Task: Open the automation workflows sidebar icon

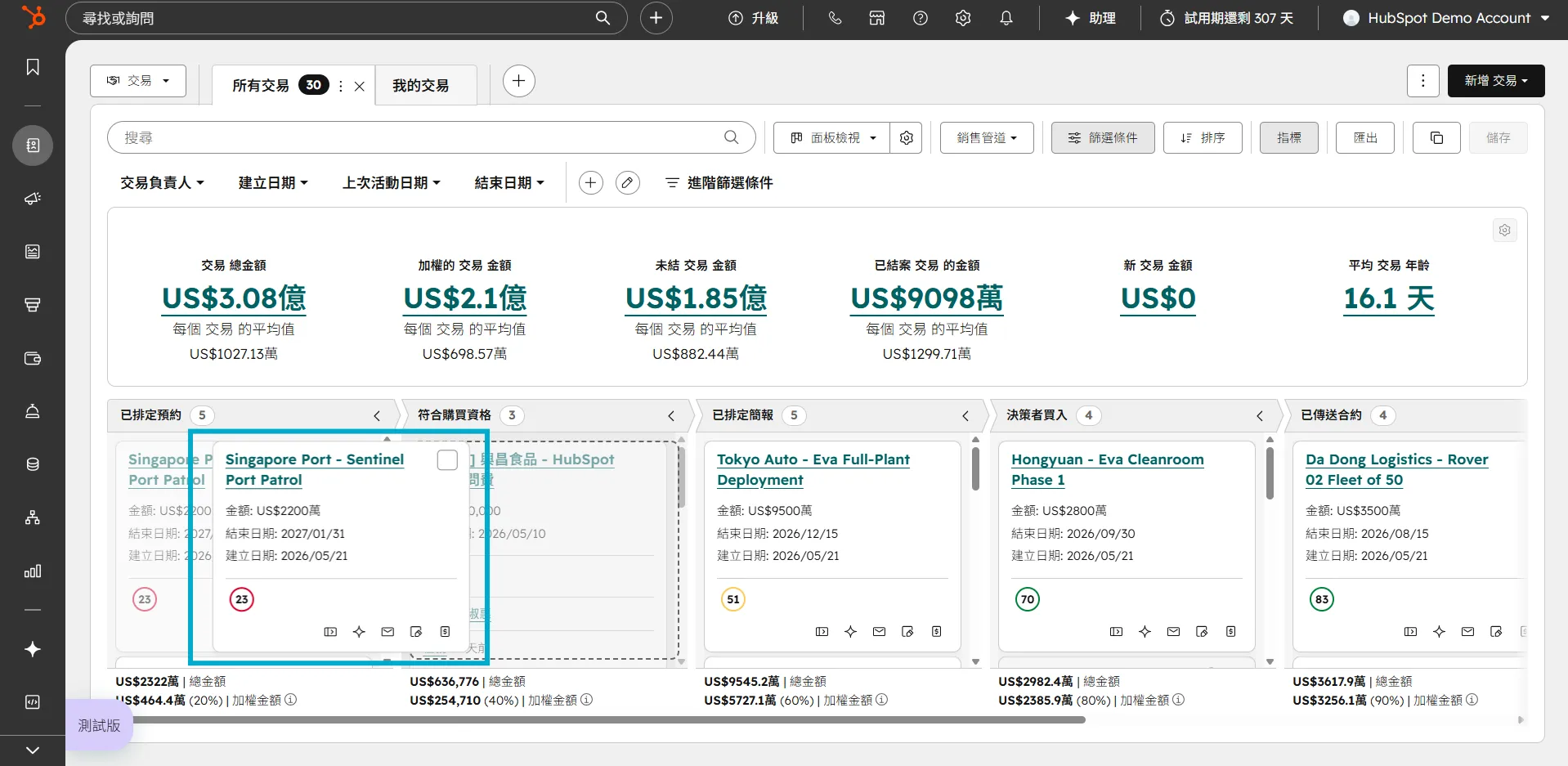Action: point(33,517)
